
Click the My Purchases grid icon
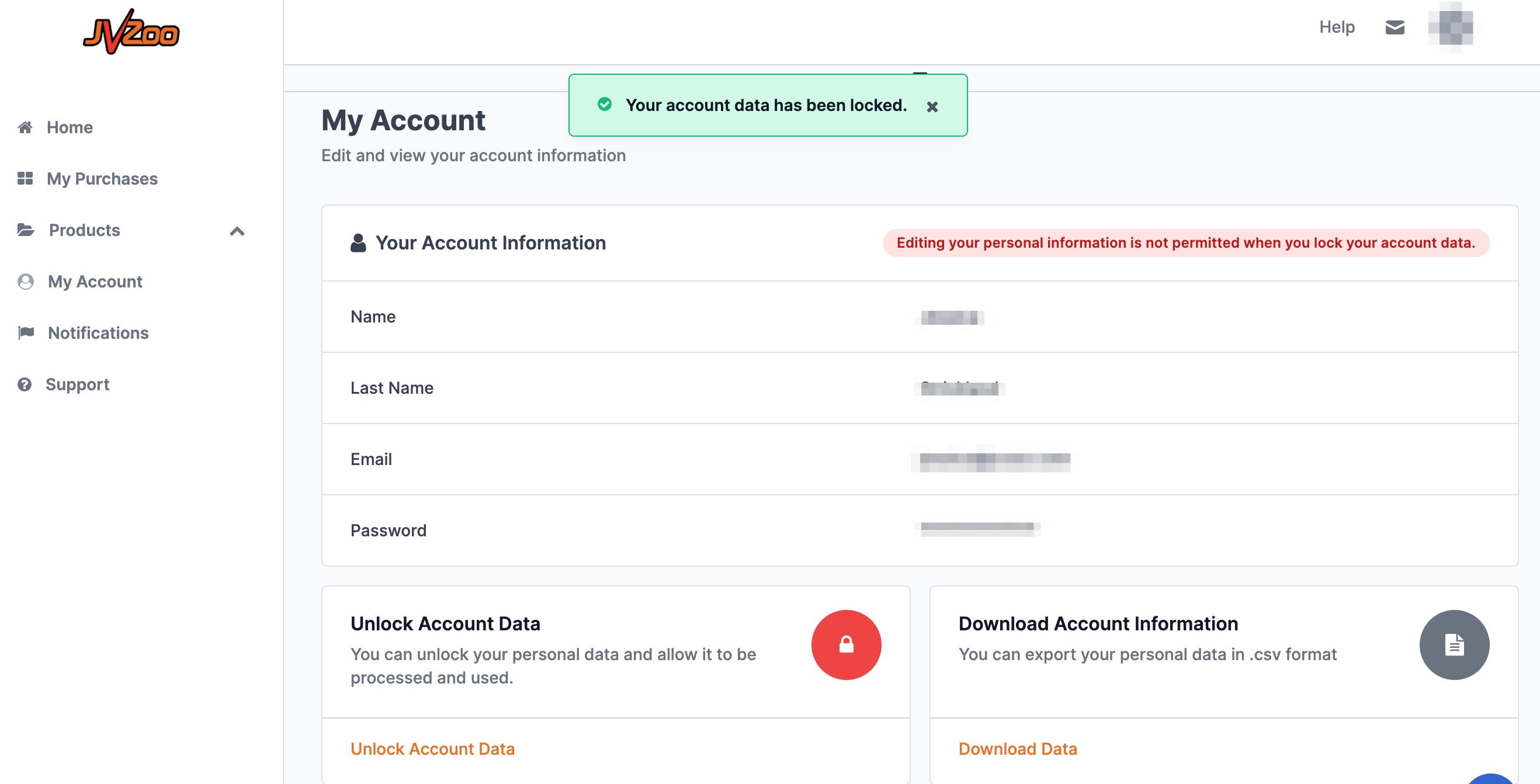25,179
